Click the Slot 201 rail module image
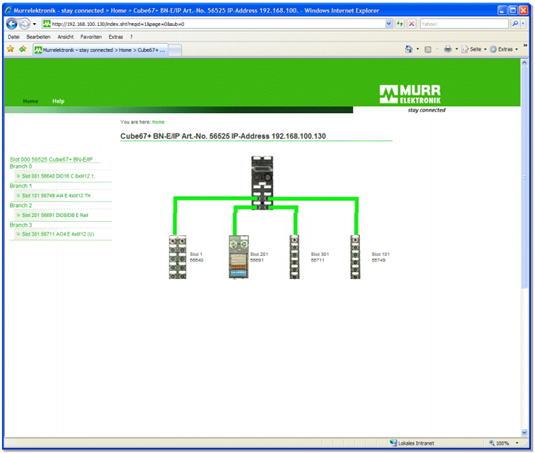Image resolution: width=535 pixels, height=453 pixels. tap(238, 257)
